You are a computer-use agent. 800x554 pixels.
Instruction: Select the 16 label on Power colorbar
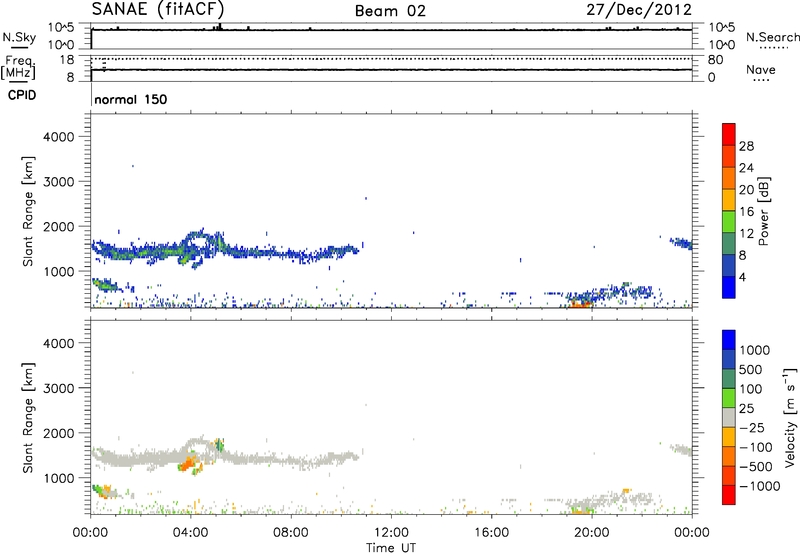[746, 212]
